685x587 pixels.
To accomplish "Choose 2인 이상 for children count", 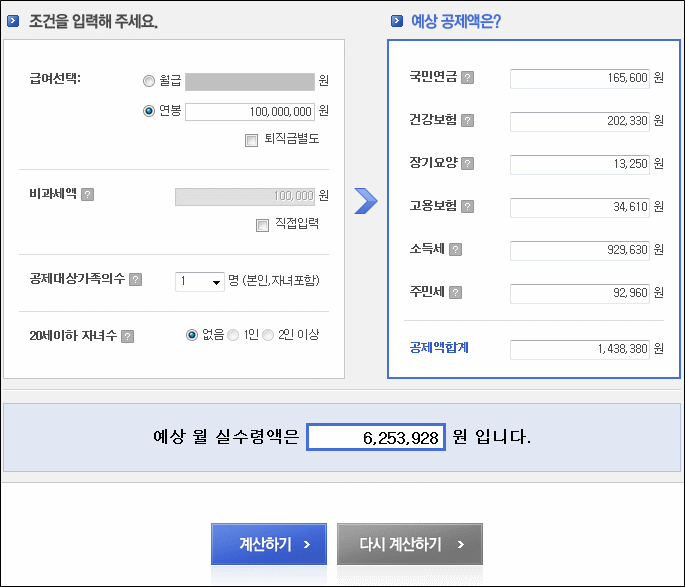I will point(268,335).
